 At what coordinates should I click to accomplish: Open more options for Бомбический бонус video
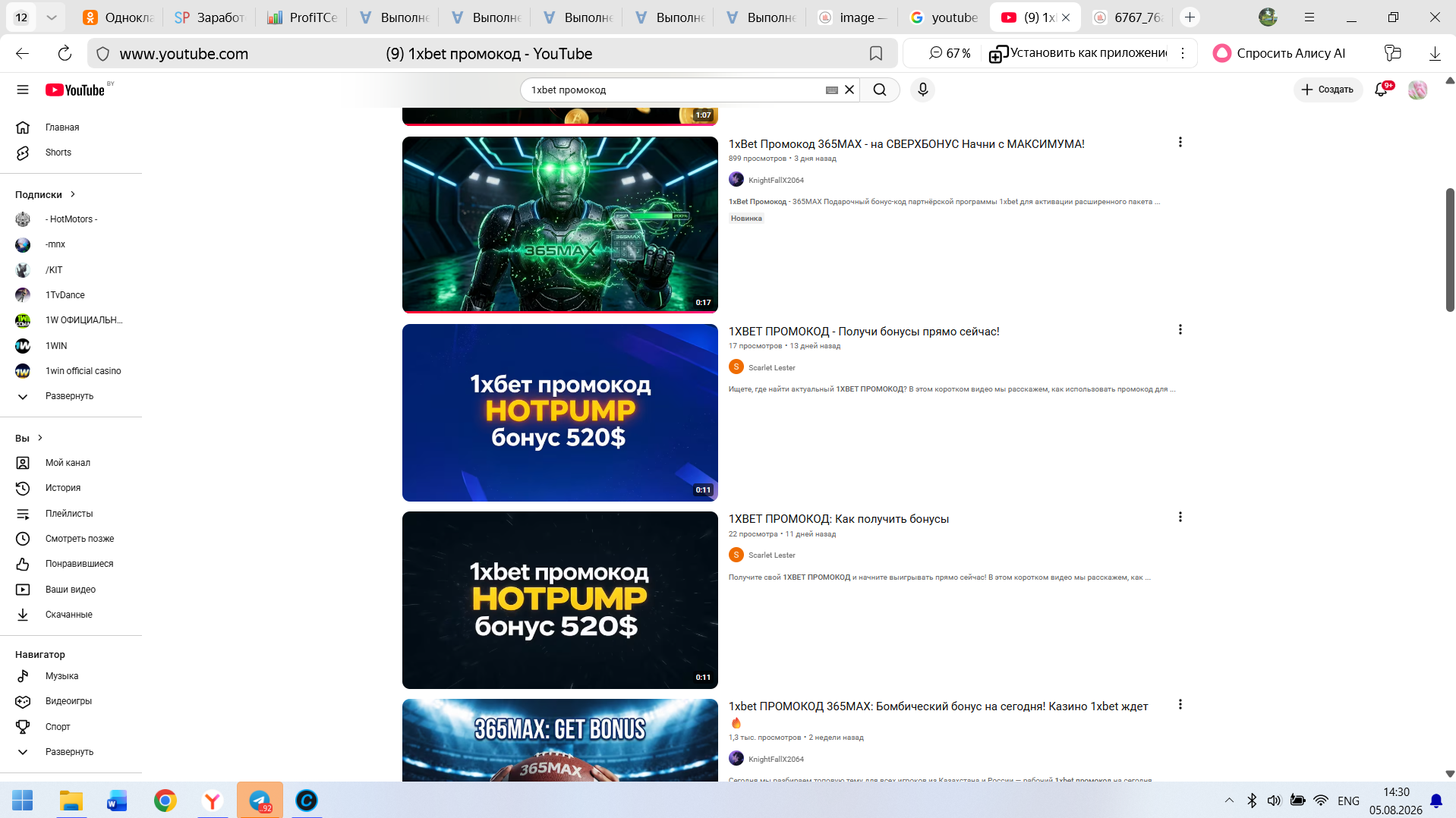click(x=1180, y=704)
